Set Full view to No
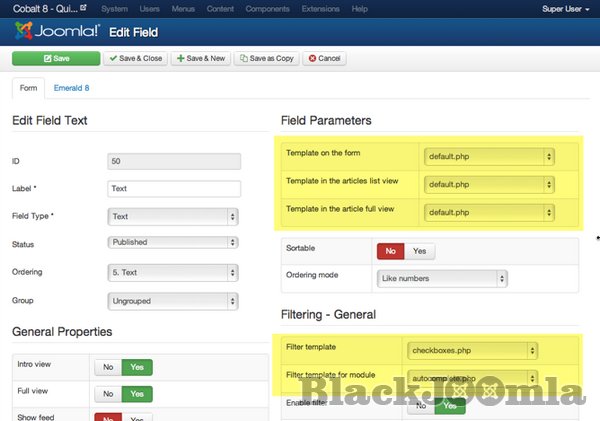Image resolution: width=600 pixels, height=421 pixels. tap(105, 395)
